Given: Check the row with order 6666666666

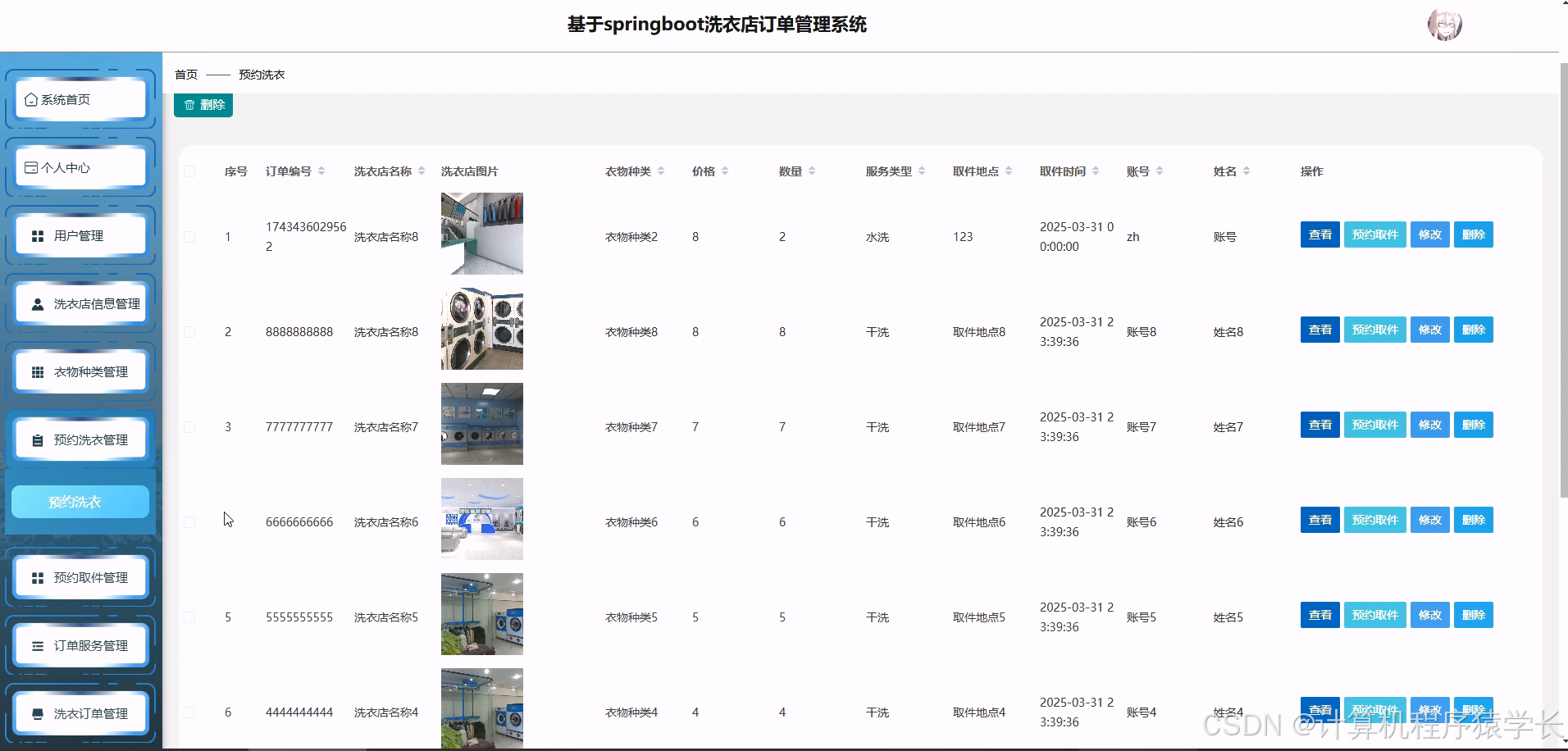Looking at the screenshot, I should pyautogui.click(x=189, y=522).
